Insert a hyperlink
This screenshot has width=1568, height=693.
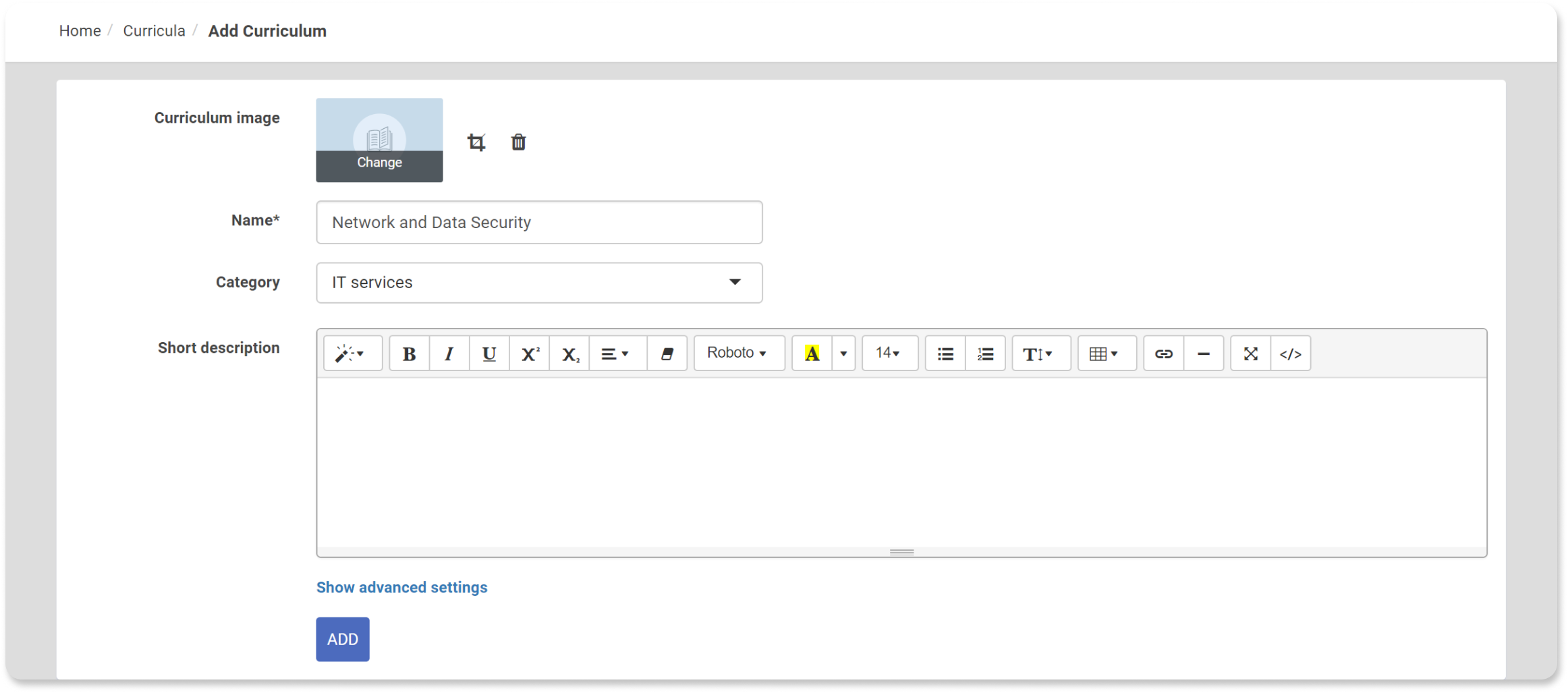(x=1164, y=354)
